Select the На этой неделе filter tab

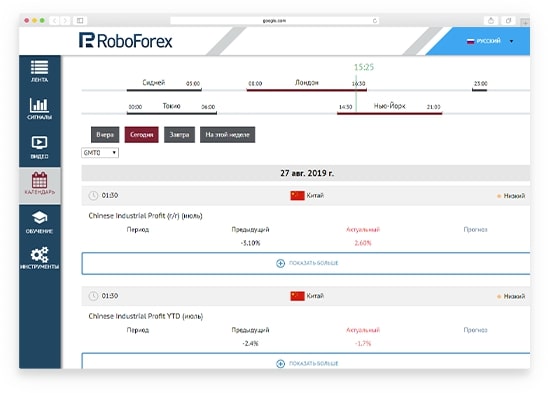[x=228, y=135]
